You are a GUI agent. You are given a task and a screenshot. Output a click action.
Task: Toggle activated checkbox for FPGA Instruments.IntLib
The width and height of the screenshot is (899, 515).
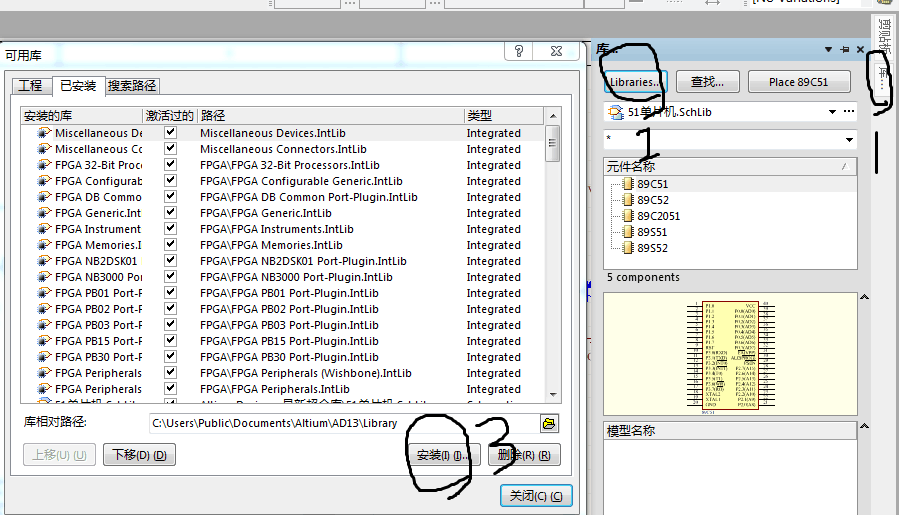(170, 229)
